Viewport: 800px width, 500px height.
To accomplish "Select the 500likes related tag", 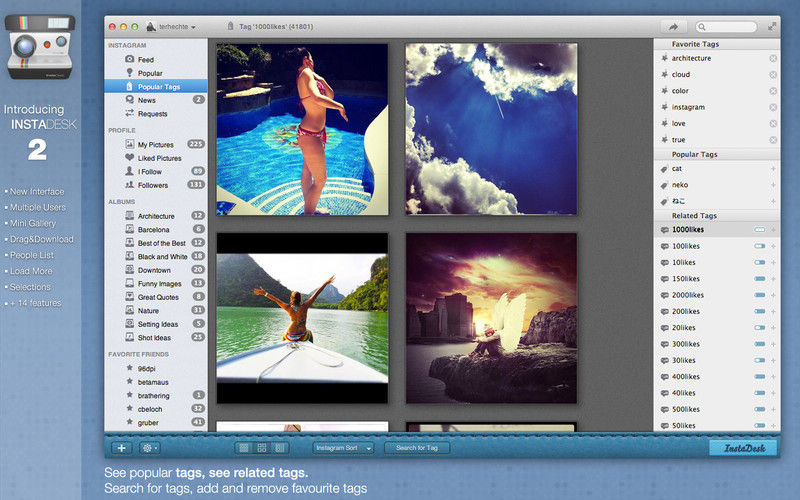I will coord(717,409).
